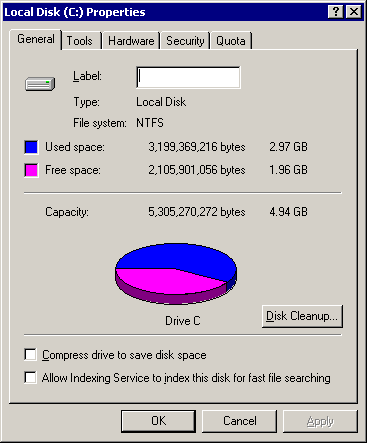Confirm with the OK button
This screenshot has height=443, width=367.
point(158,421)
